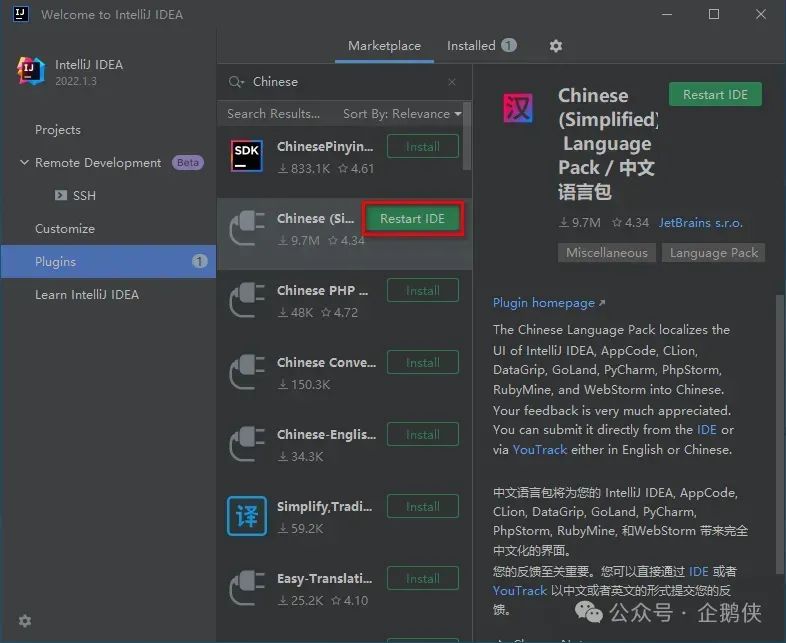This screenshot has width=786, height=643.
Task: Click the plugin settings gear icon
Action: point(555,46)
